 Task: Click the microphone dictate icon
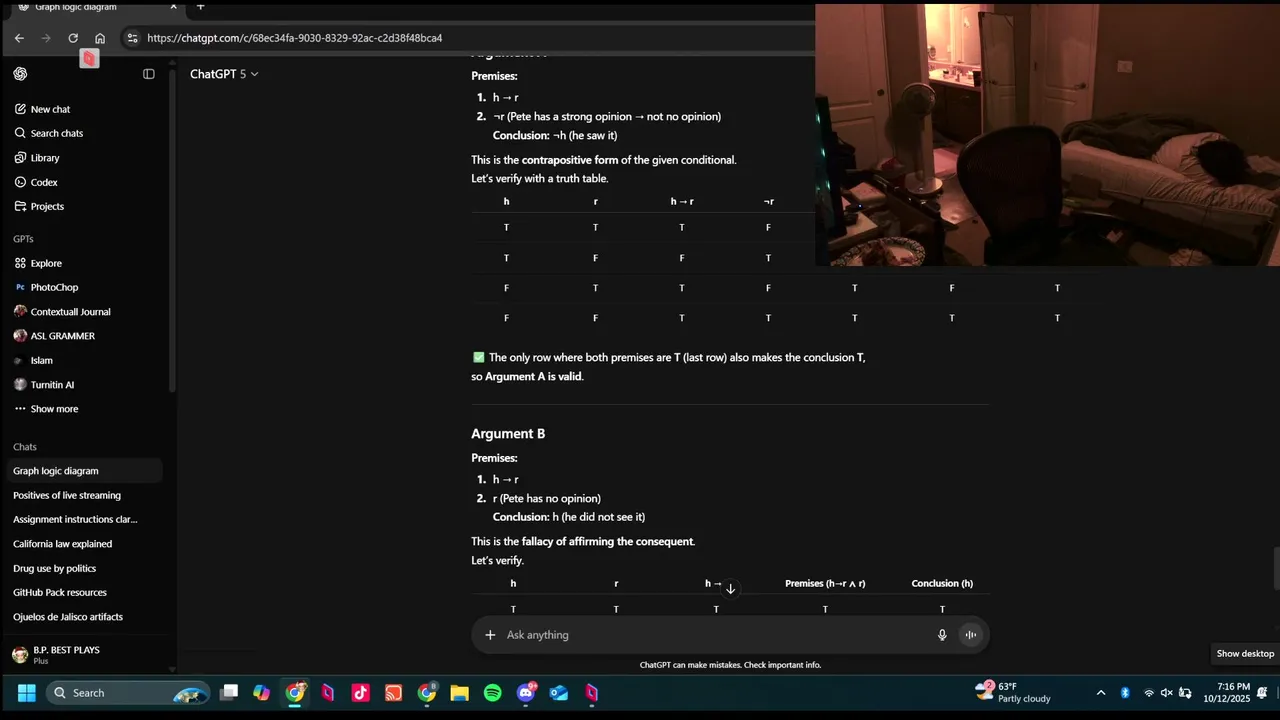[x=942, y=635]
